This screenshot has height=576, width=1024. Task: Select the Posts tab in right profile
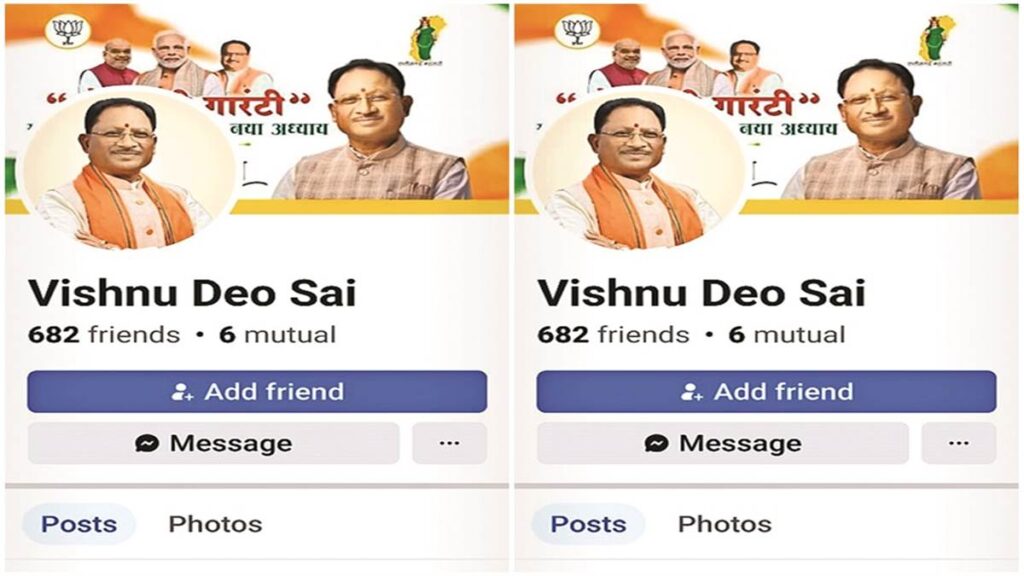pyautogui.click(x=588, y=524)
